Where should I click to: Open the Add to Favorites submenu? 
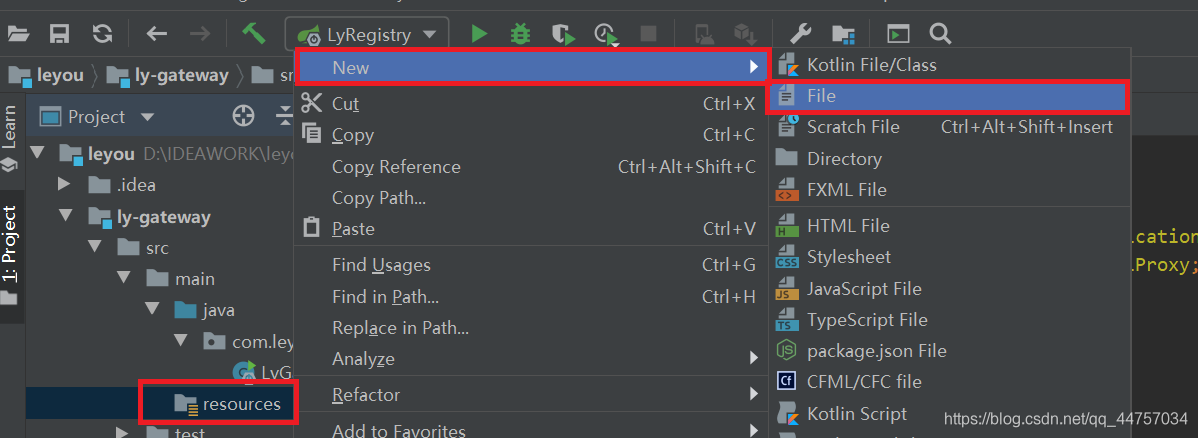(x=530, y=430)
